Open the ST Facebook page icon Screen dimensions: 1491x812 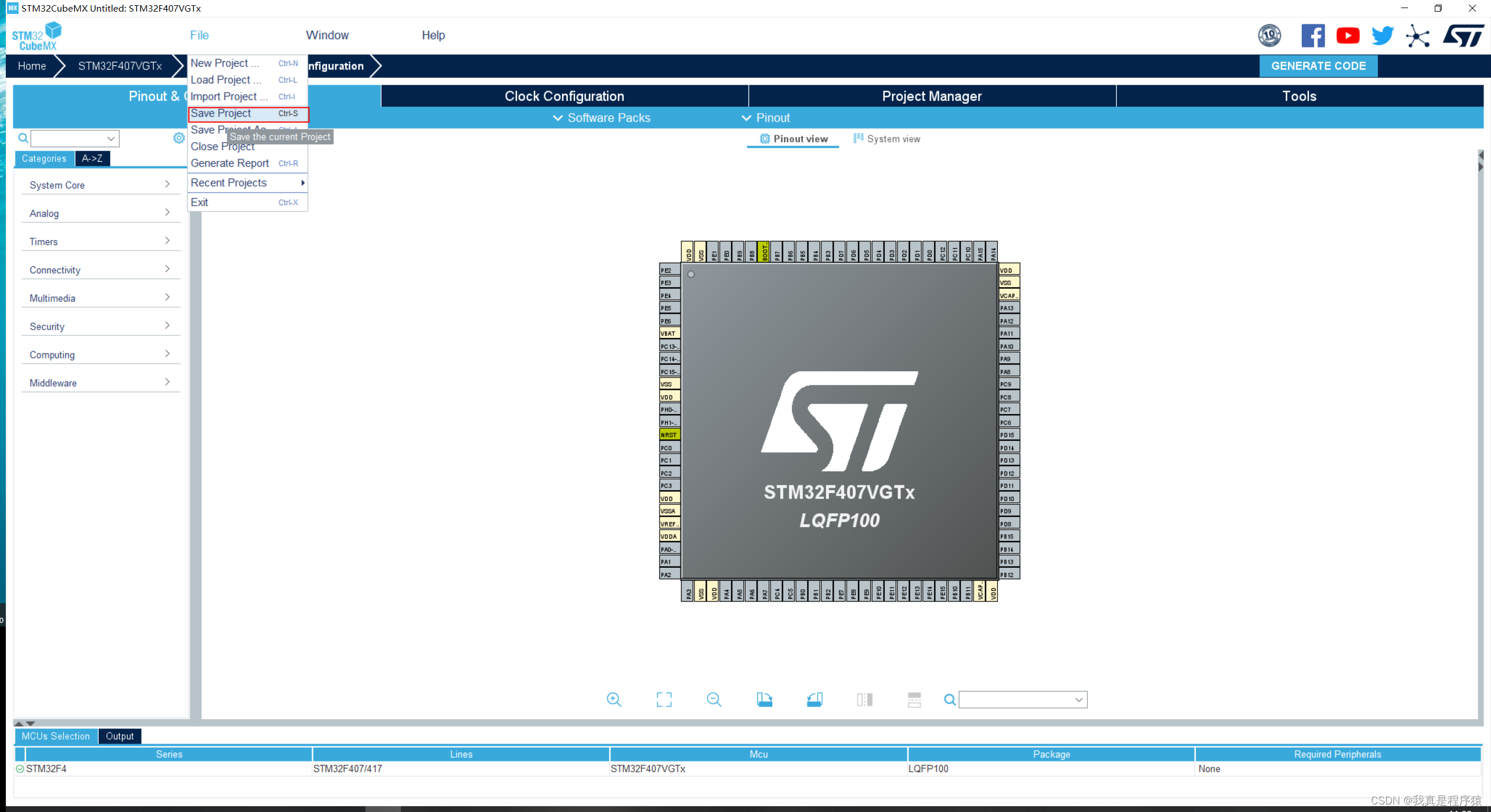pyautogui.click(x=1313, y=35)
